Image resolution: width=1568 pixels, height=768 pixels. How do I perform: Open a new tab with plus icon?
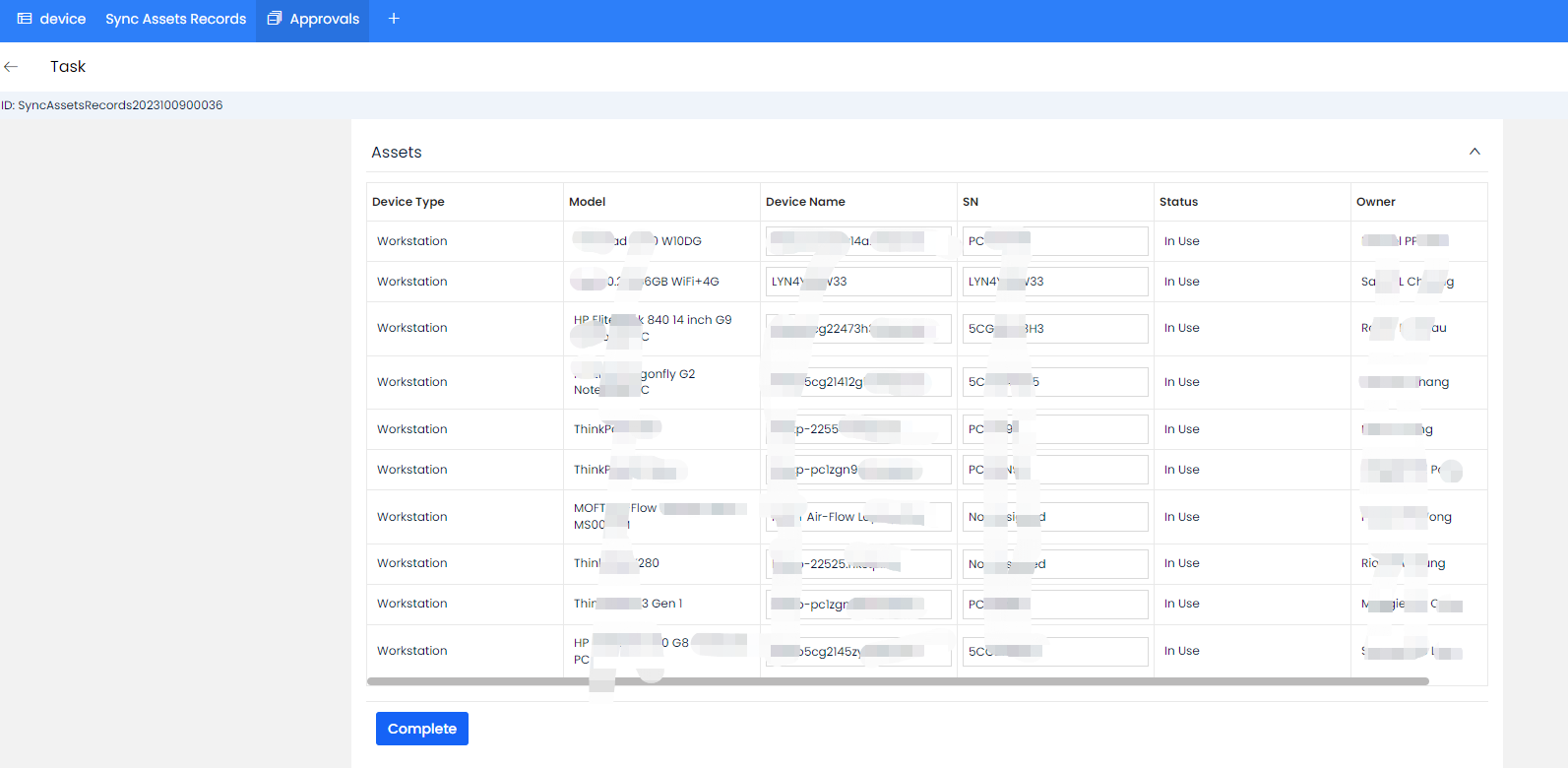394,19
